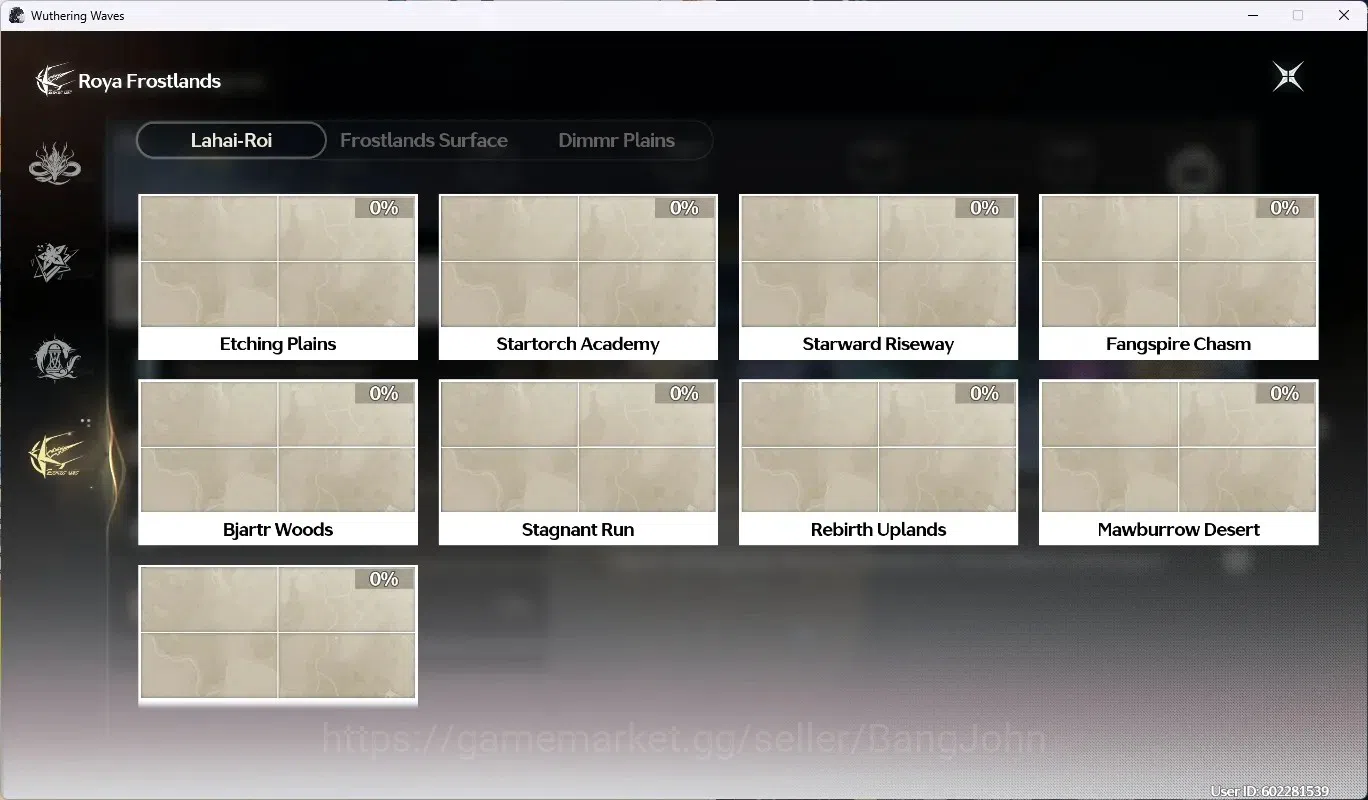Click the 0% badge on Fangspire Chasm
This screenshot has height=800, width=1368.
1285,208
